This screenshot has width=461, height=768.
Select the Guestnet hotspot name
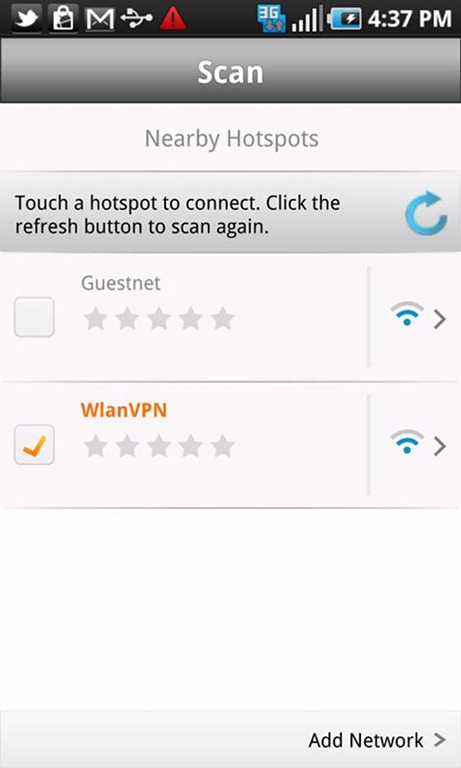pos(121,283)
